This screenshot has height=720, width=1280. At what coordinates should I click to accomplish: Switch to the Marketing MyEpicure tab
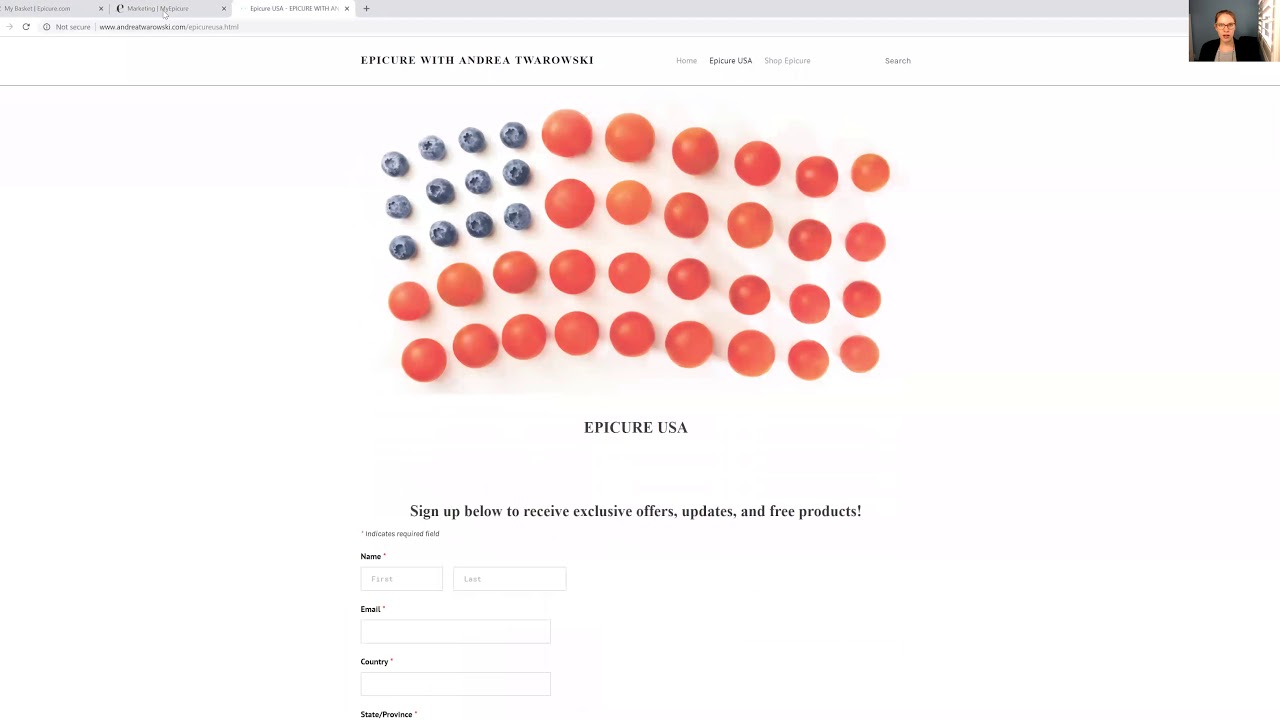[x=160, y=9]
